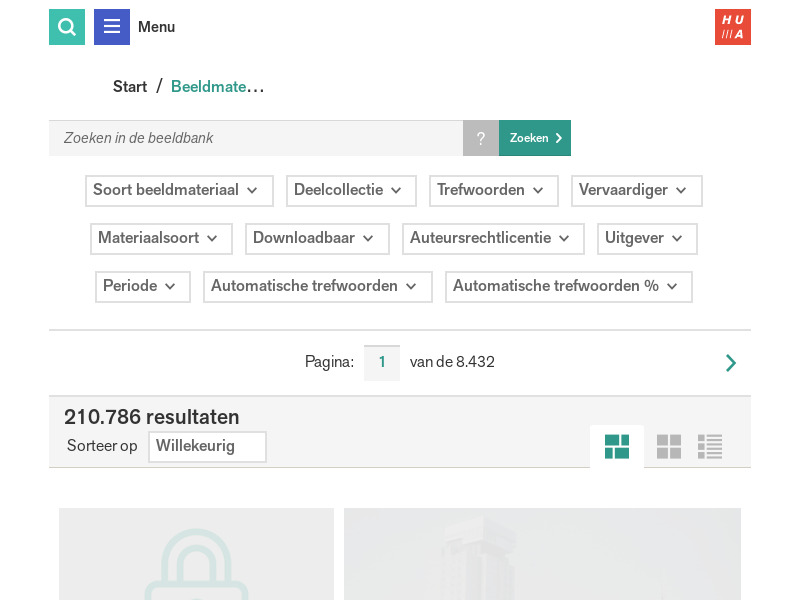Expand Automatische trefwoorden filter
This screenshot has height=600, width=800.
pos(318,287)
